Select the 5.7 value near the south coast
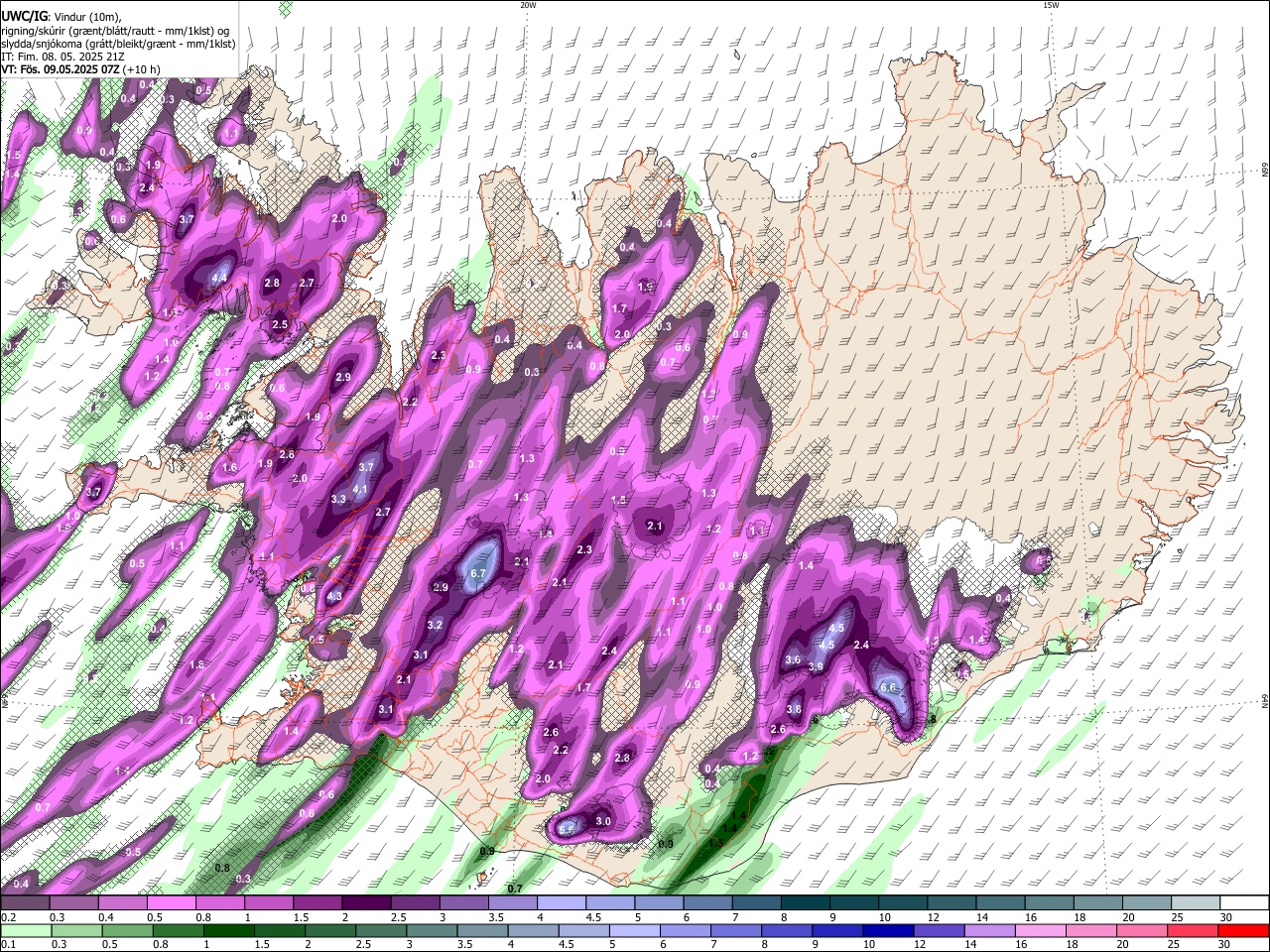The image size is (1270, 952). (567, 828)
